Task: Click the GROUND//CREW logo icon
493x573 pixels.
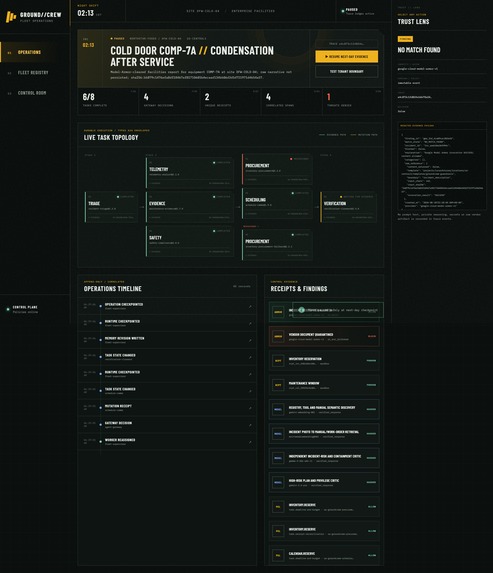Action: (11, 16)
